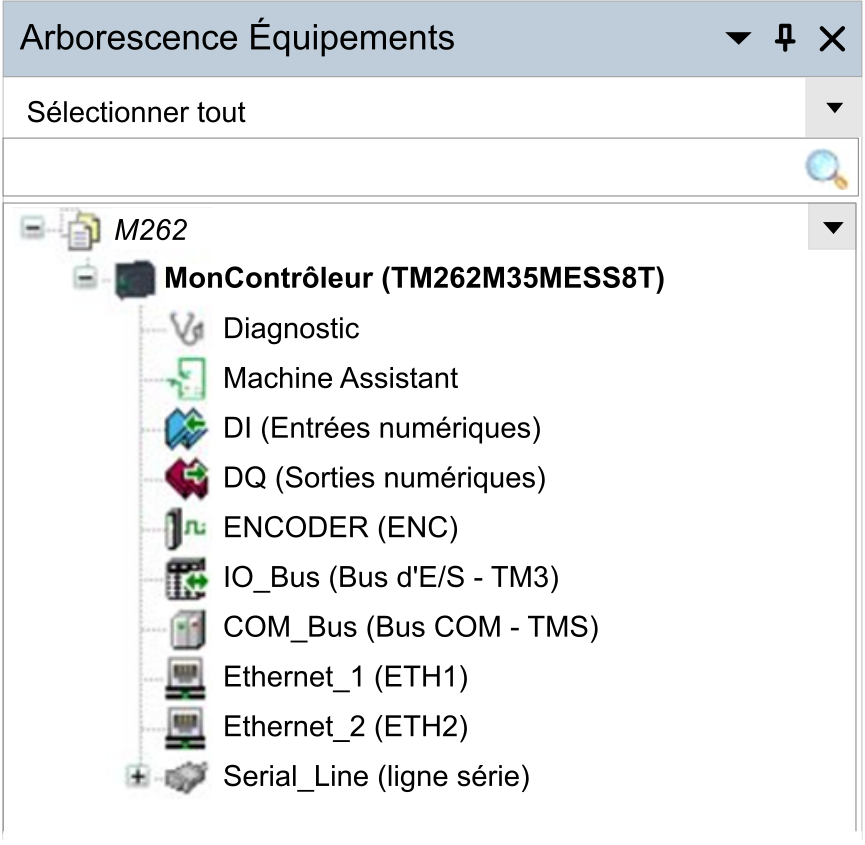
Task: Click the IO_Bus TM3 icon
Action: [x=186, y=578]
